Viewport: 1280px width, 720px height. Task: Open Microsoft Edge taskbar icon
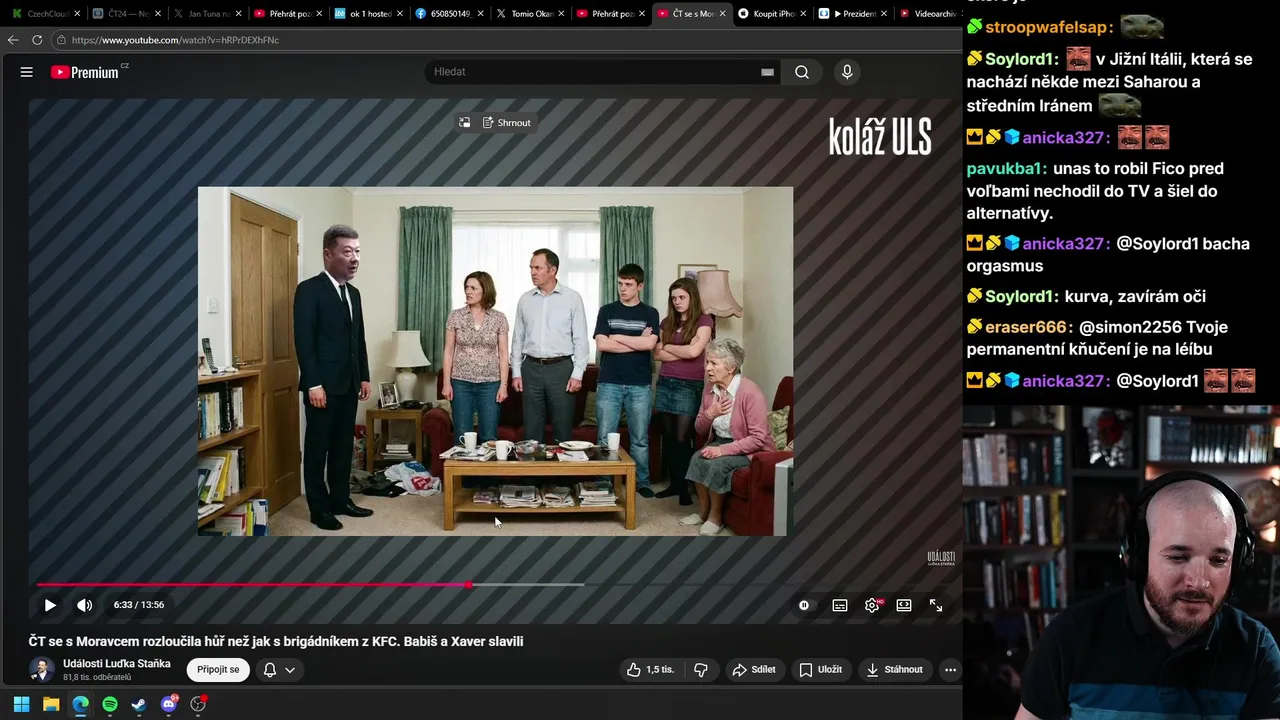(80, 704)
